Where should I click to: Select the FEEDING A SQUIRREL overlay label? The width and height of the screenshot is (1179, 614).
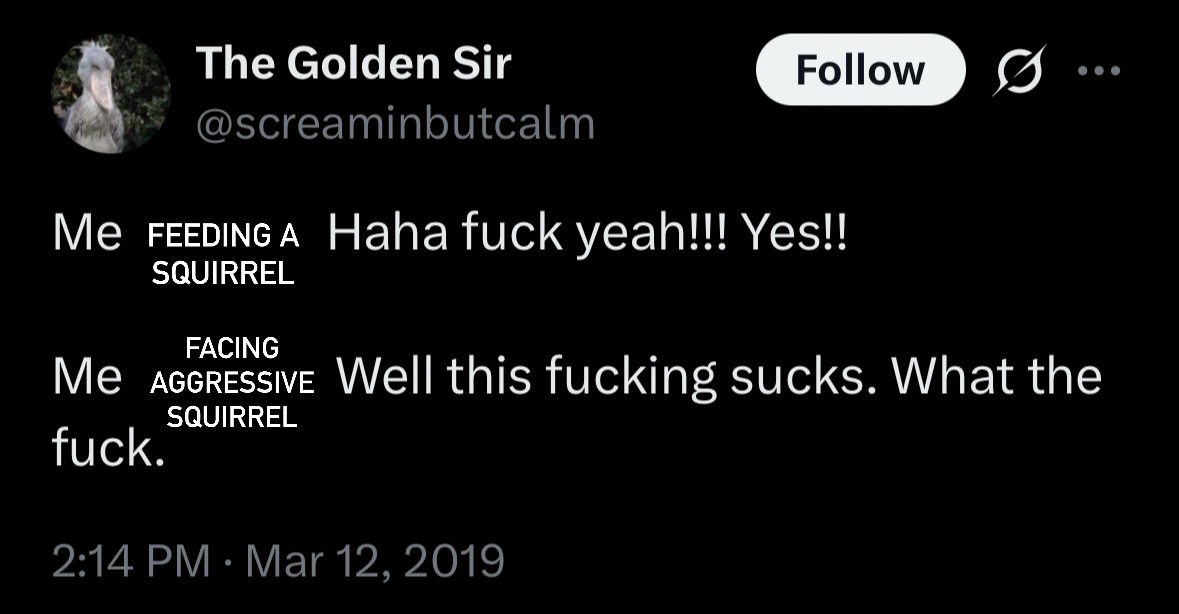(223, 255)
